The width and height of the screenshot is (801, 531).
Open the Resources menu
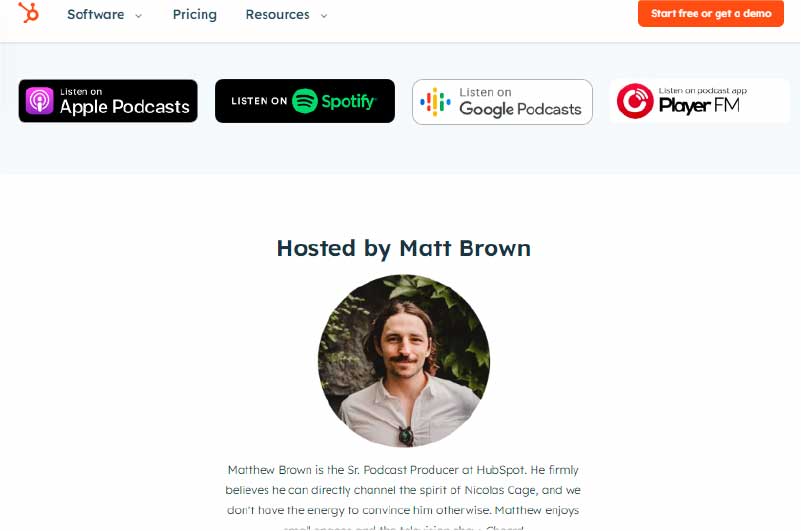277,14
